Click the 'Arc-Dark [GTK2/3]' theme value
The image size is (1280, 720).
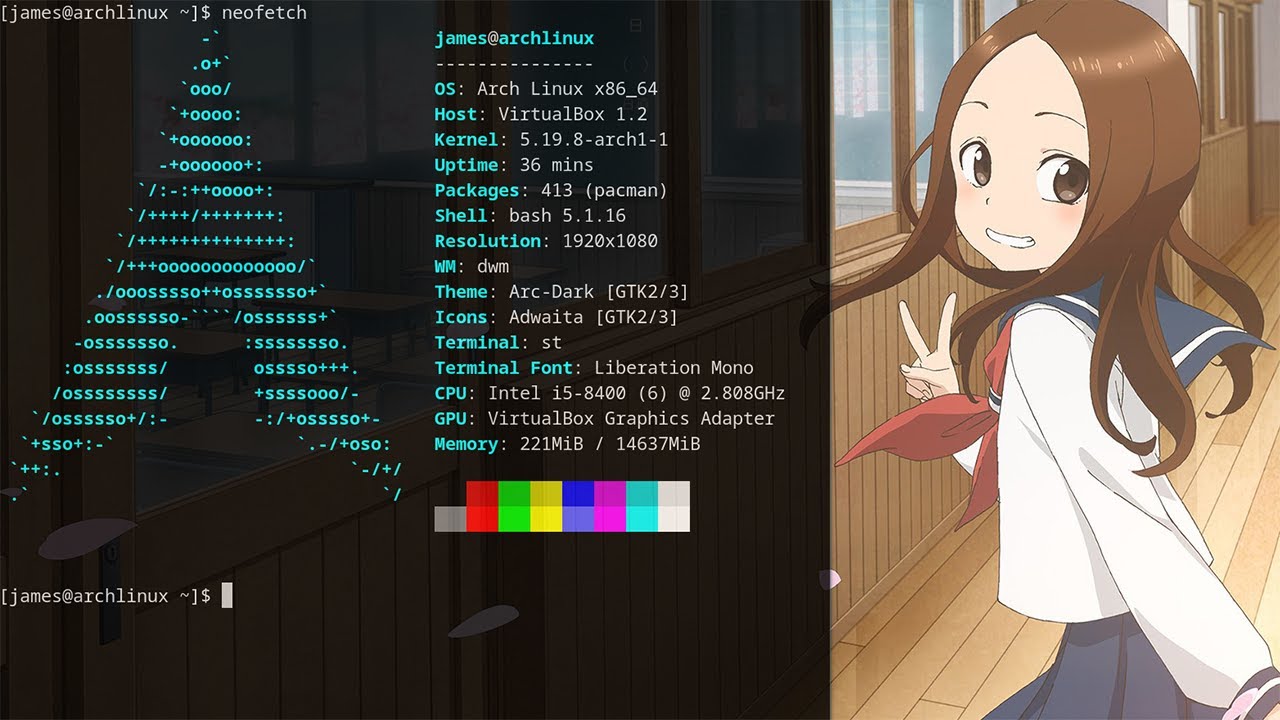click(x=599, y=292)
